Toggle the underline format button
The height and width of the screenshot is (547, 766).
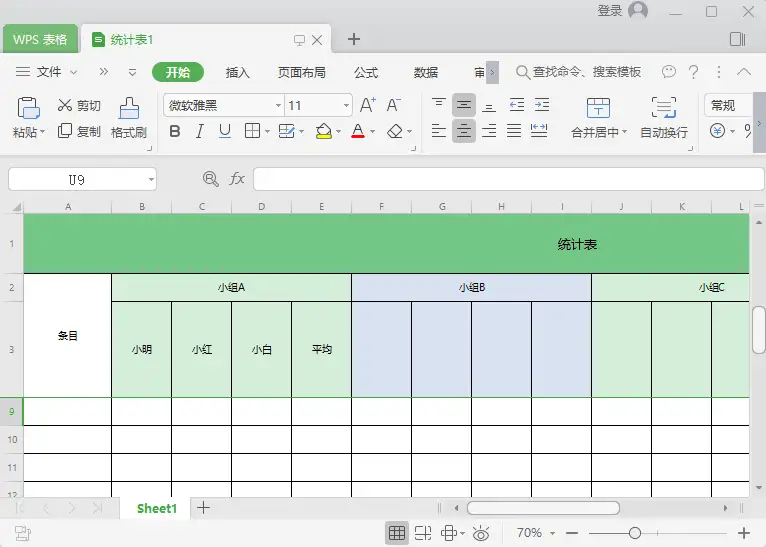224,131
